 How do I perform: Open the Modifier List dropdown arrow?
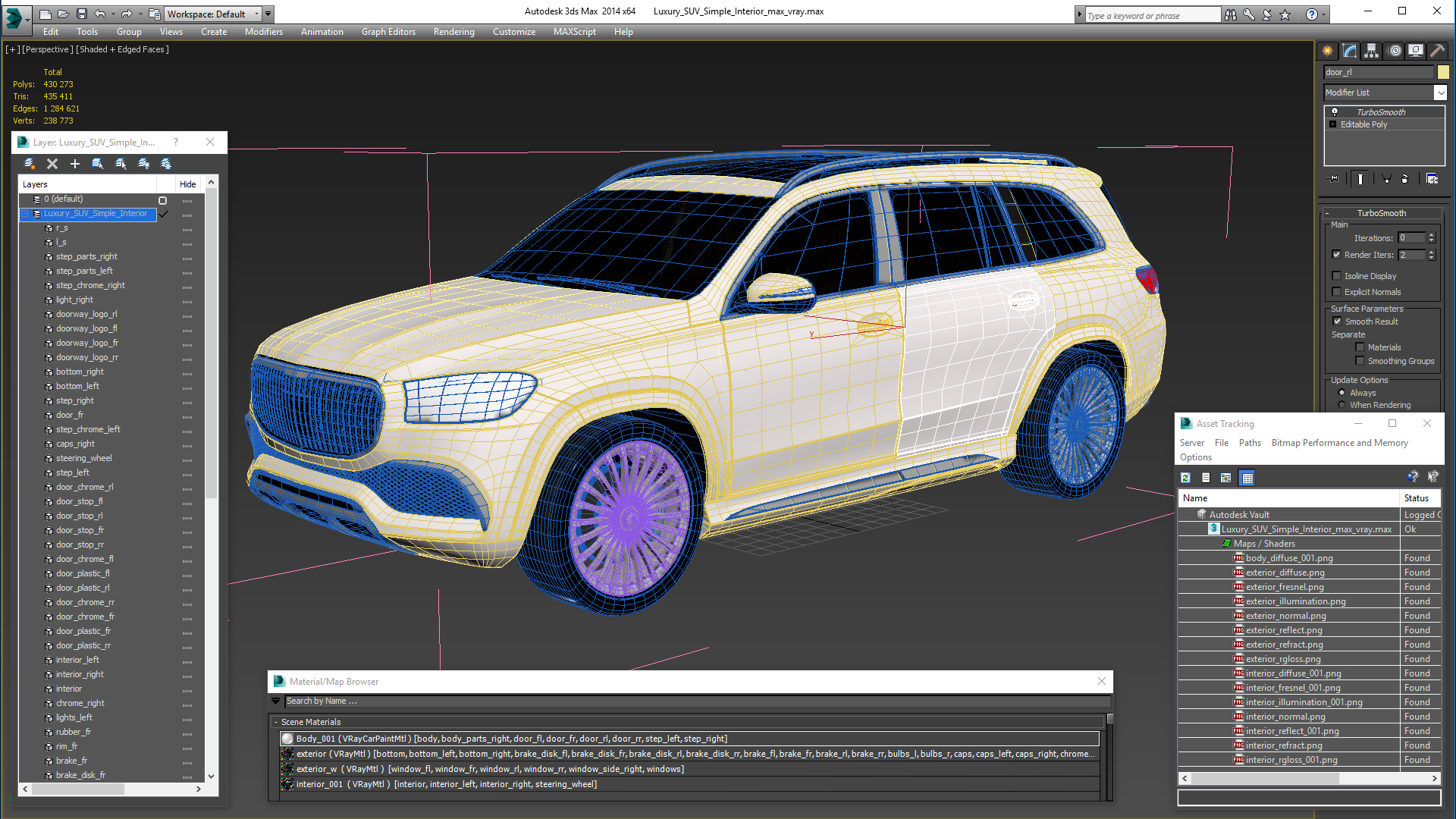pos(1440,93)
